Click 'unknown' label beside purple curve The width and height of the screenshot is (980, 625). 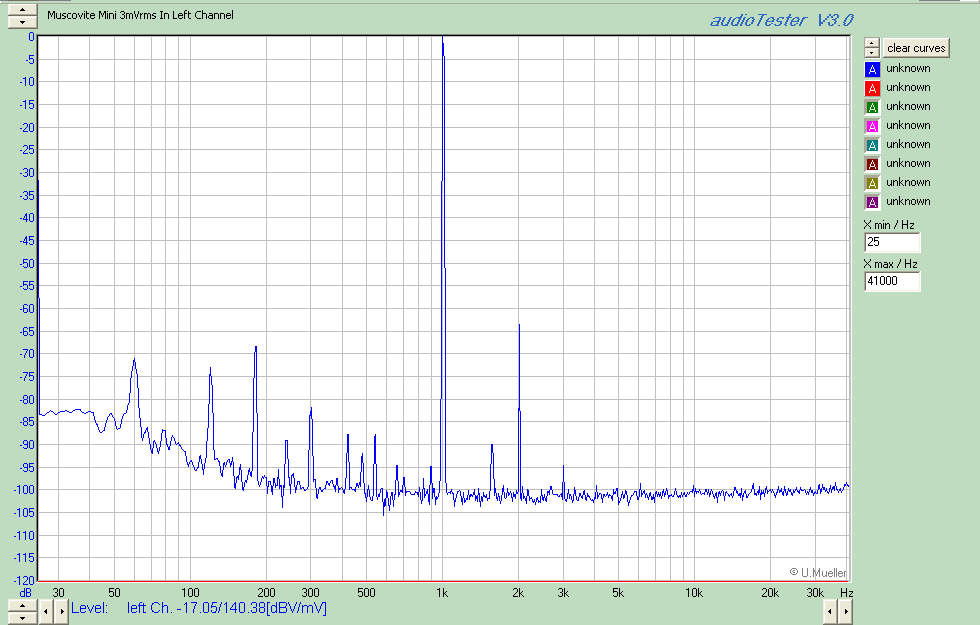pyautogui.click(x=908, y=201)
